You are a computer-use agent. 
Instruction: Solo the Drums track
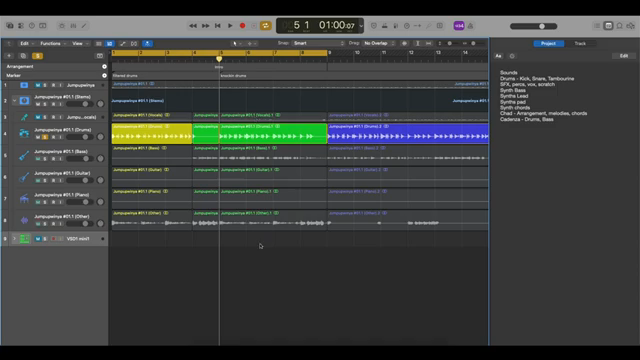[45, 137]
